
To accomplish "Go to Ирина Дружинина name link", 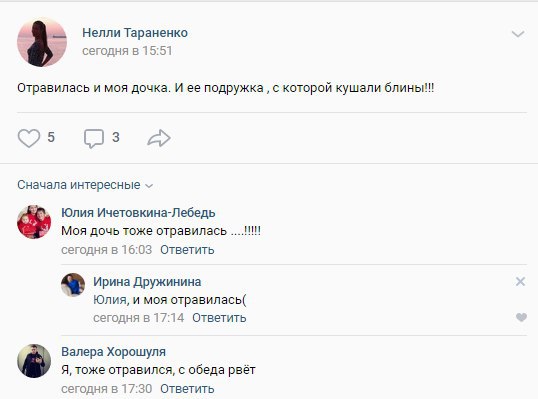I will click(x=147, y=282).
